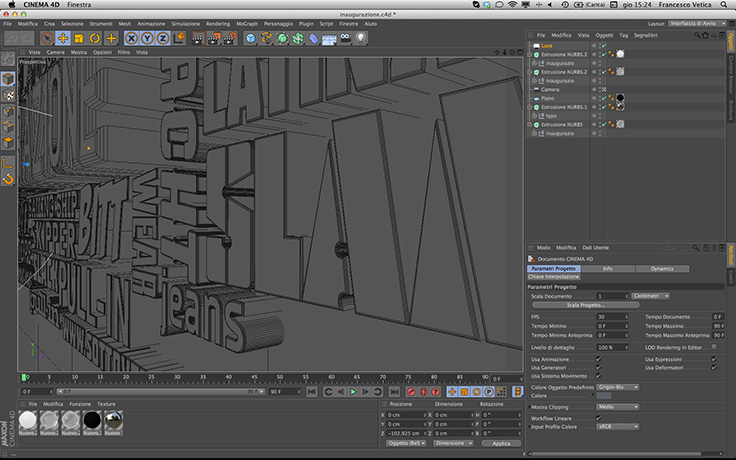Click the coordinate system cube icon

[x=179, y=38]
